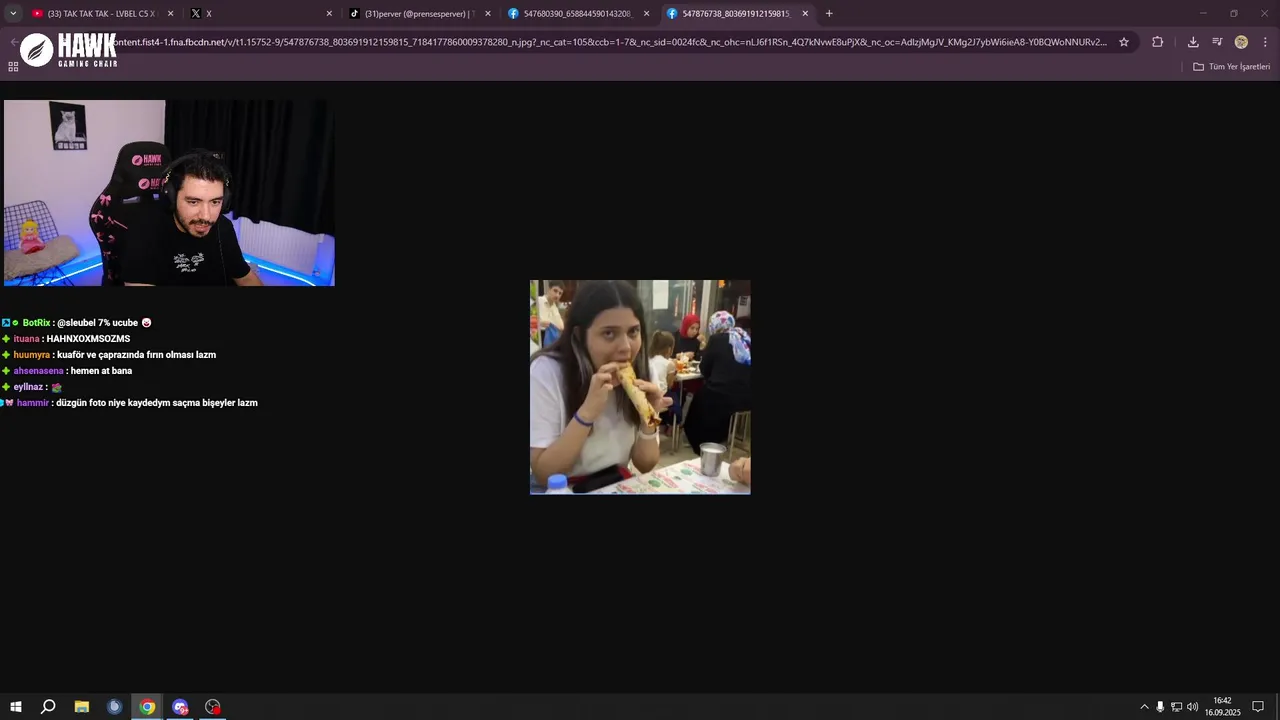Click the BotRix '@sleubel 7% ucube' chat message
Image resolution: width=1280 pixels, height=720 pixels.
click(x=76, y=323)
